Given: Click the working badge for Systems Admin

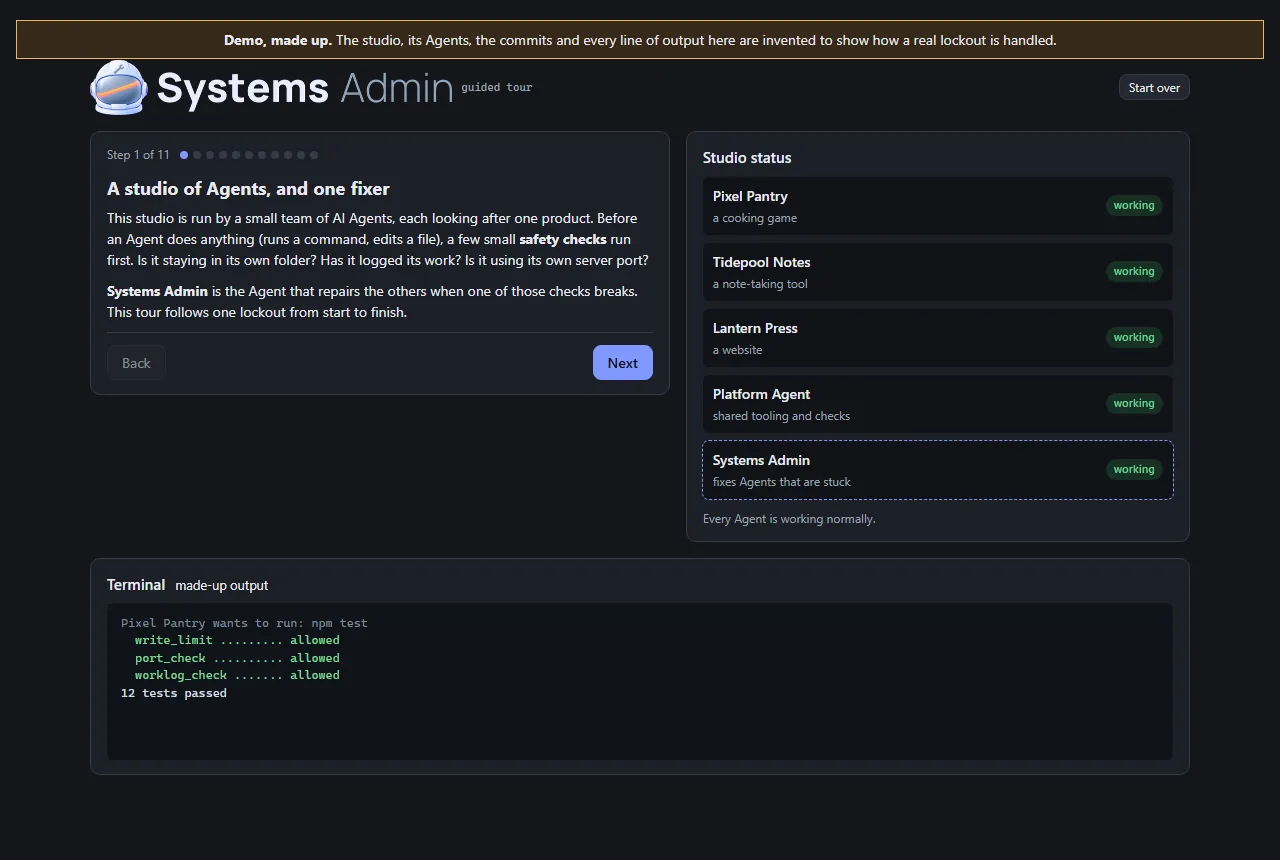Looking at the screenshot, I should pyautogui.click(x=1134, y=469).
